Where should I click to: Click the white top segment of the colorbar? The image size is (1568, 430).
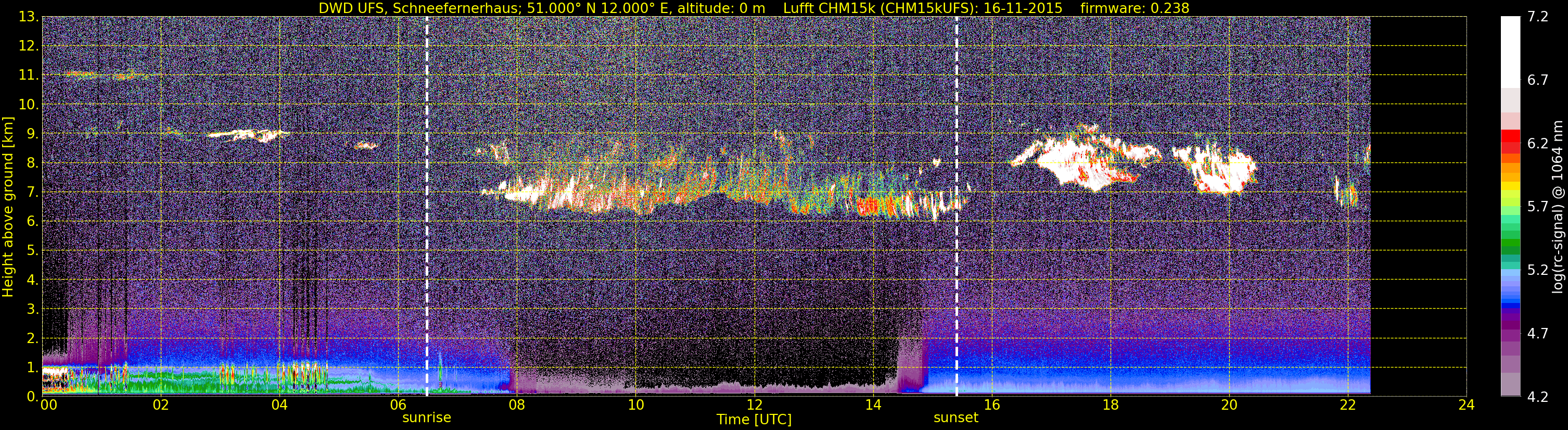pos(1511,53)
